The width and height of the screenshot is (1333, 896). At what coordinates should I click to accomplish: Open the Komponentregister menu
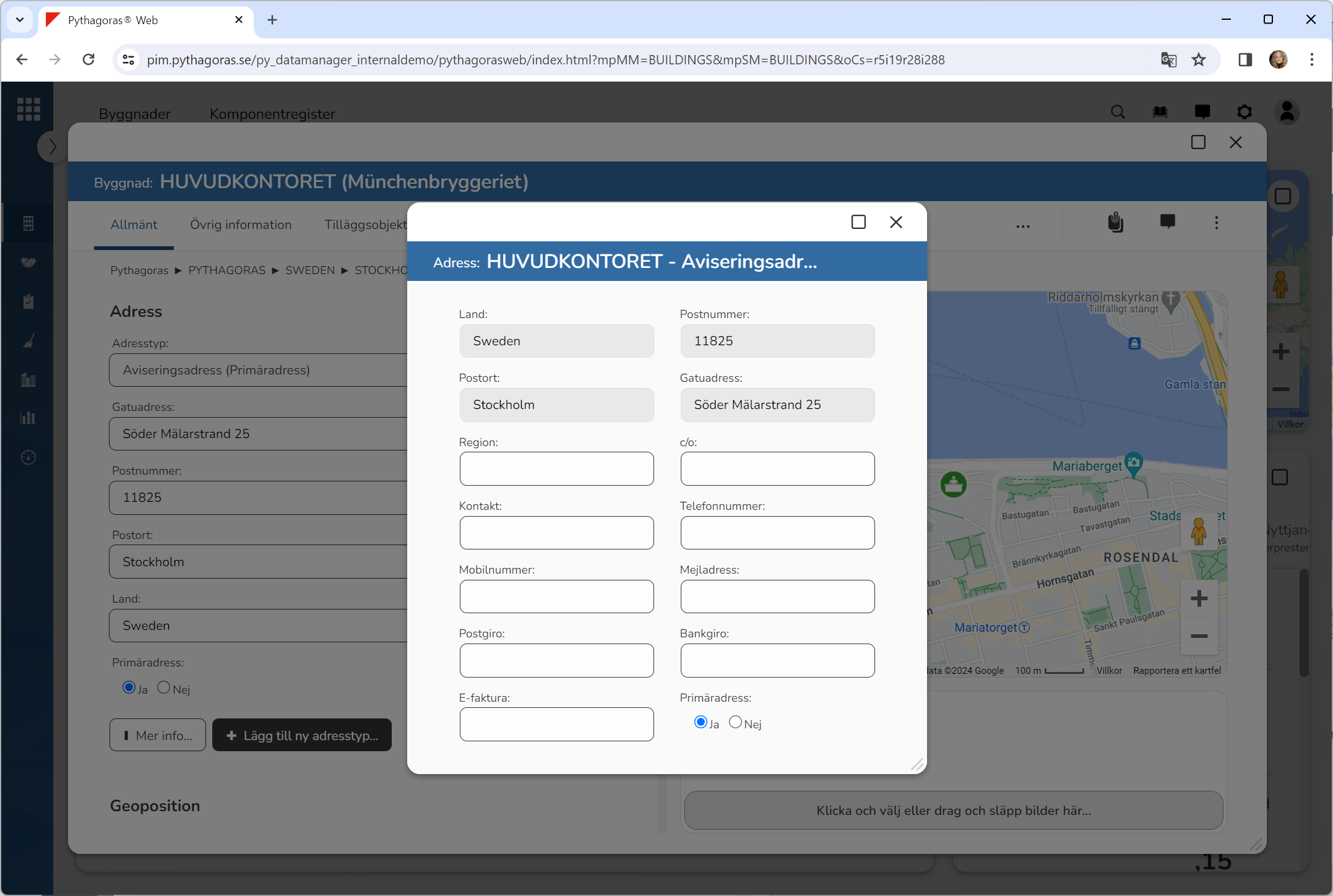pyautogui.click(x=272, y=114)
